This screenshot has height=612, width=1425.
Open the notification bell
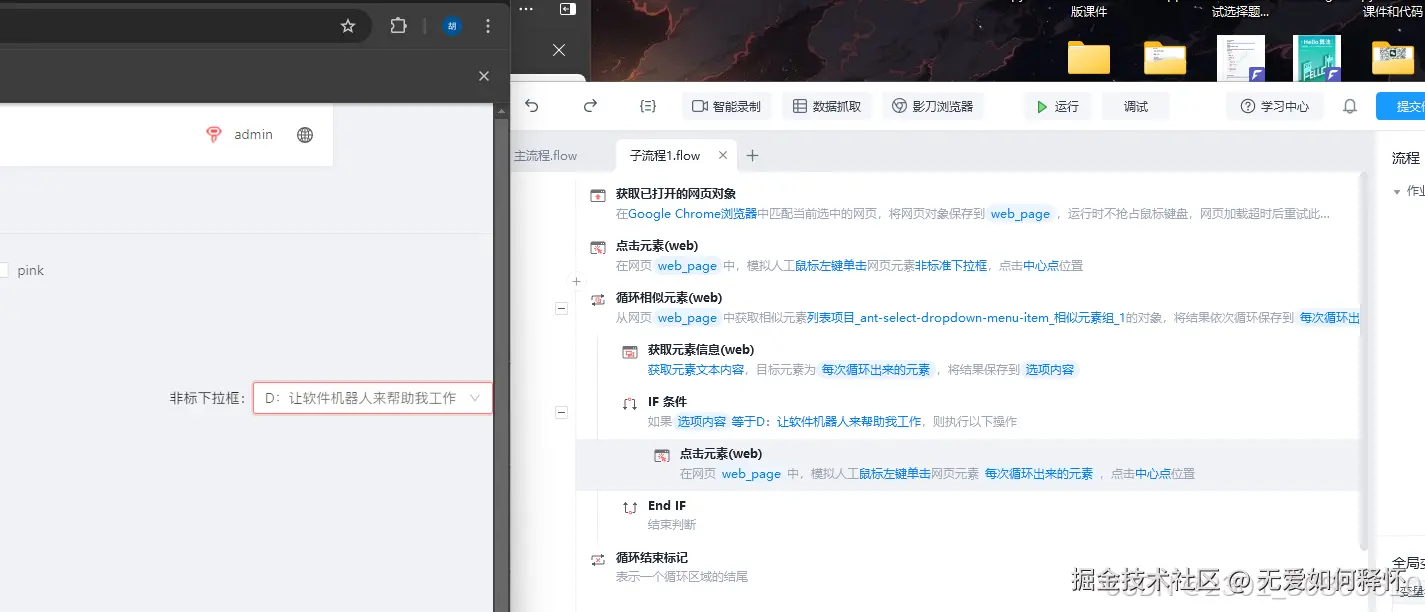(x=1349, y=105)
